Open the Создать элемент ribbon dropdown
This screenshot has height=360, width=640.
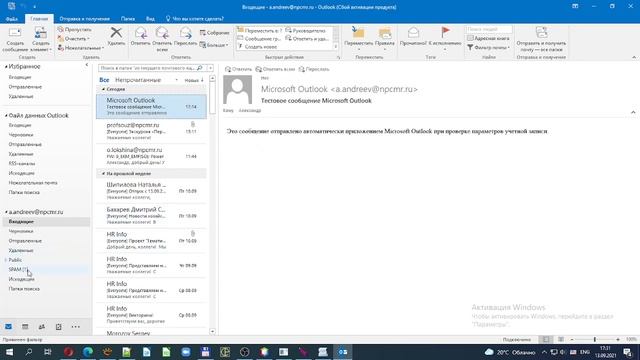pyautogui.click(x=41, y=40)
